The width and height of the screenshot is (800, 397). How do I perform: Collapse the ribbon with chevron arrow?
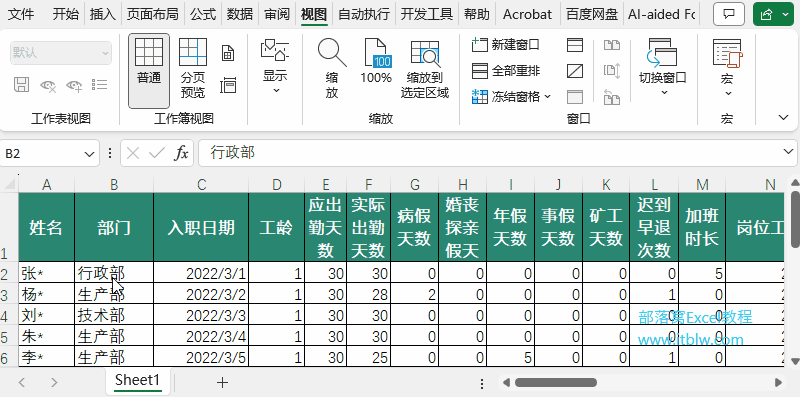(x=784, y=118)
